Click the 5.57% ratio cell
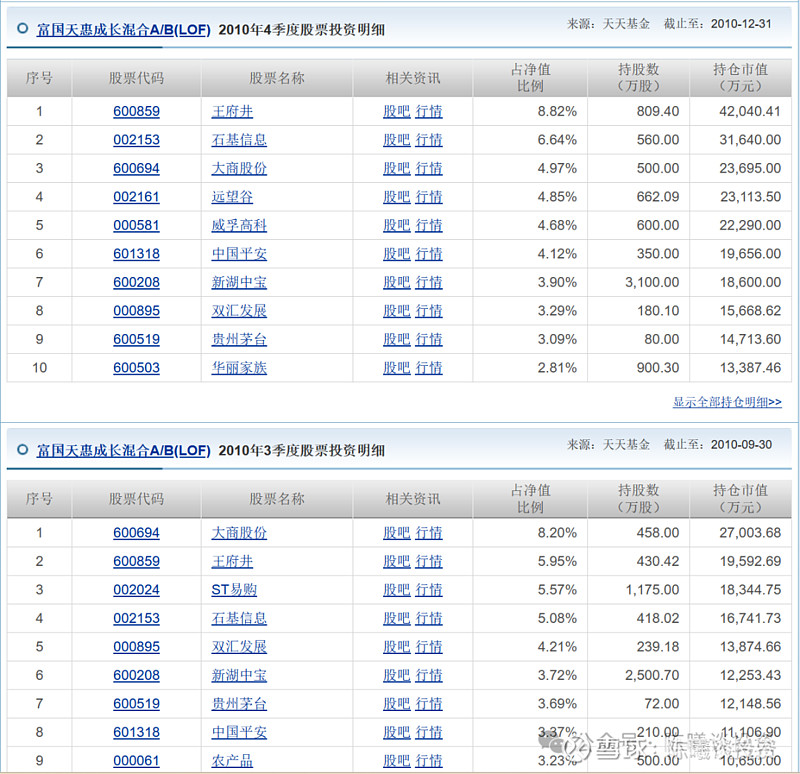 [x=557, y=590]
